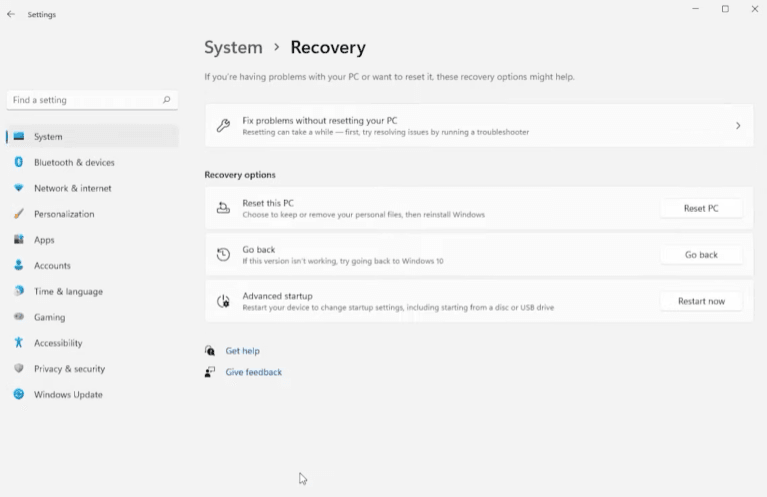Image resolution: width=767 pixels, height=497 pixels.
Task: Open Bluetooth & devices settings
Action: 92,162
